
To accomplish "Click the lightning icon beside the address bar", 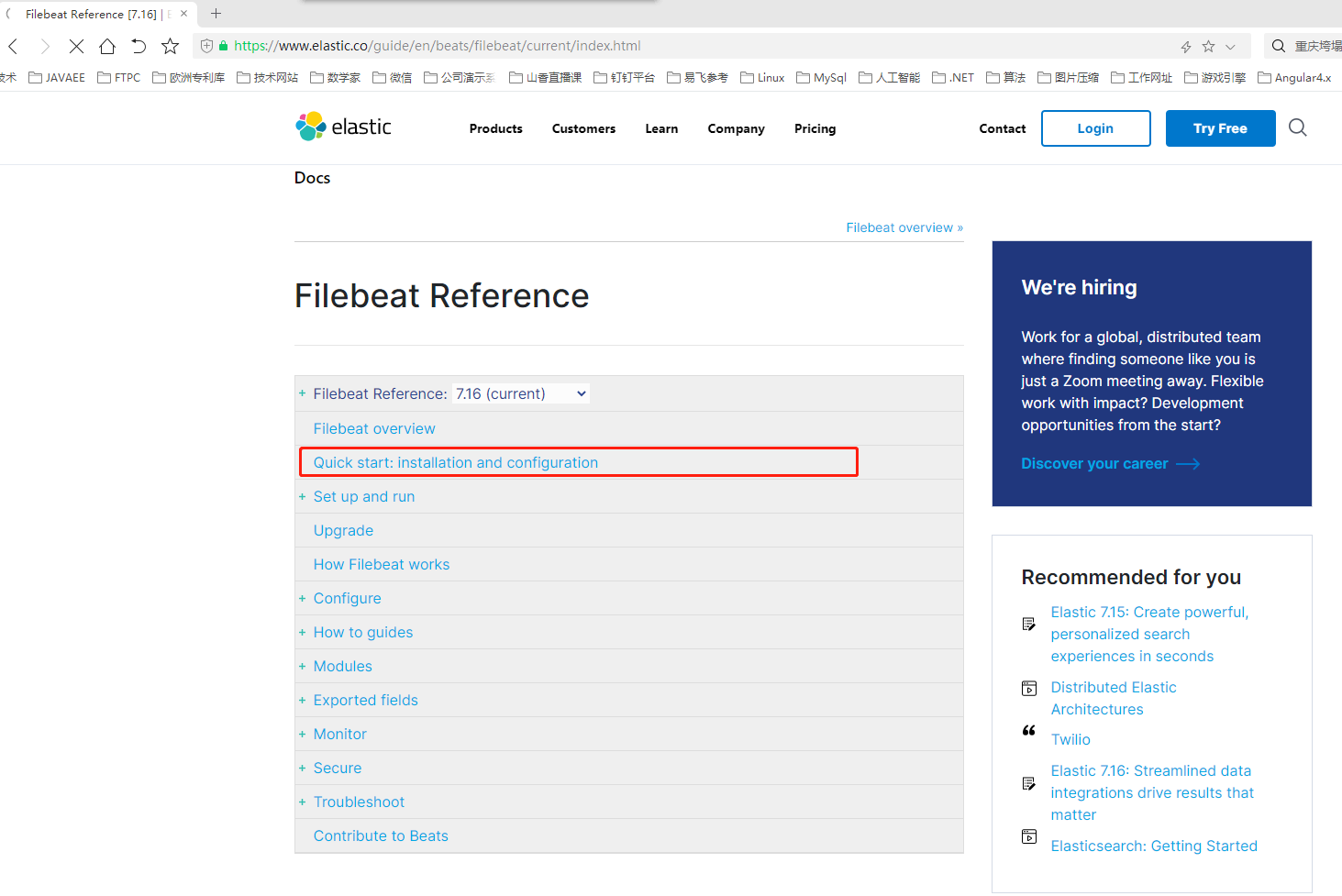I will pyautogui.click(x=1185, y=46).
